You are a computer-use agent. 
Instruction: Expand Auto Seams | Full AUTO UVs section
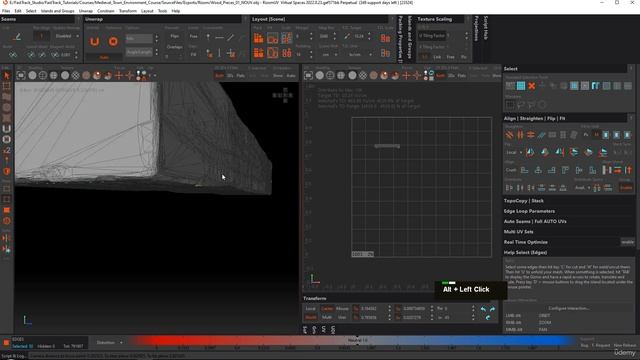pos(535,221)
